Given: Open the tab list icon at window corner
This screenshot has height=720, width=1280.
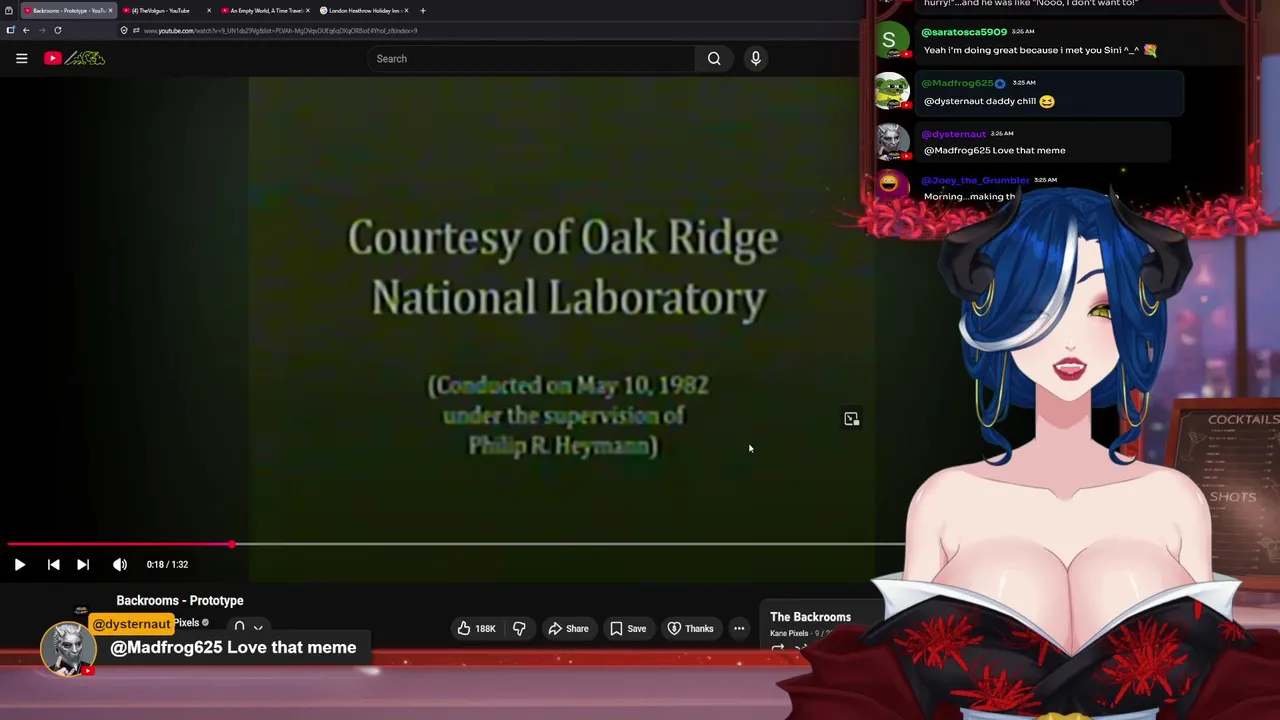Looking at the screenshot, I should click(9, 10).
